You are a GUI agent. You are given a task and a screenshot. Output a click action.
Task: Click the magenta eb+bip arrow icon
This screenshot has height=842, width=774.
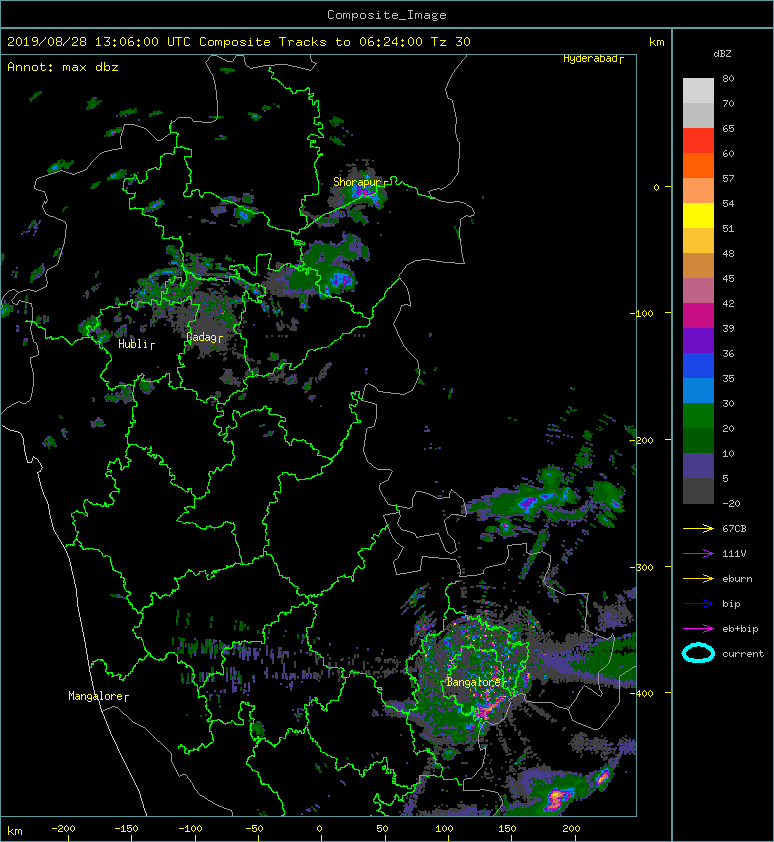pyautogui.click(x=698, y=628)
